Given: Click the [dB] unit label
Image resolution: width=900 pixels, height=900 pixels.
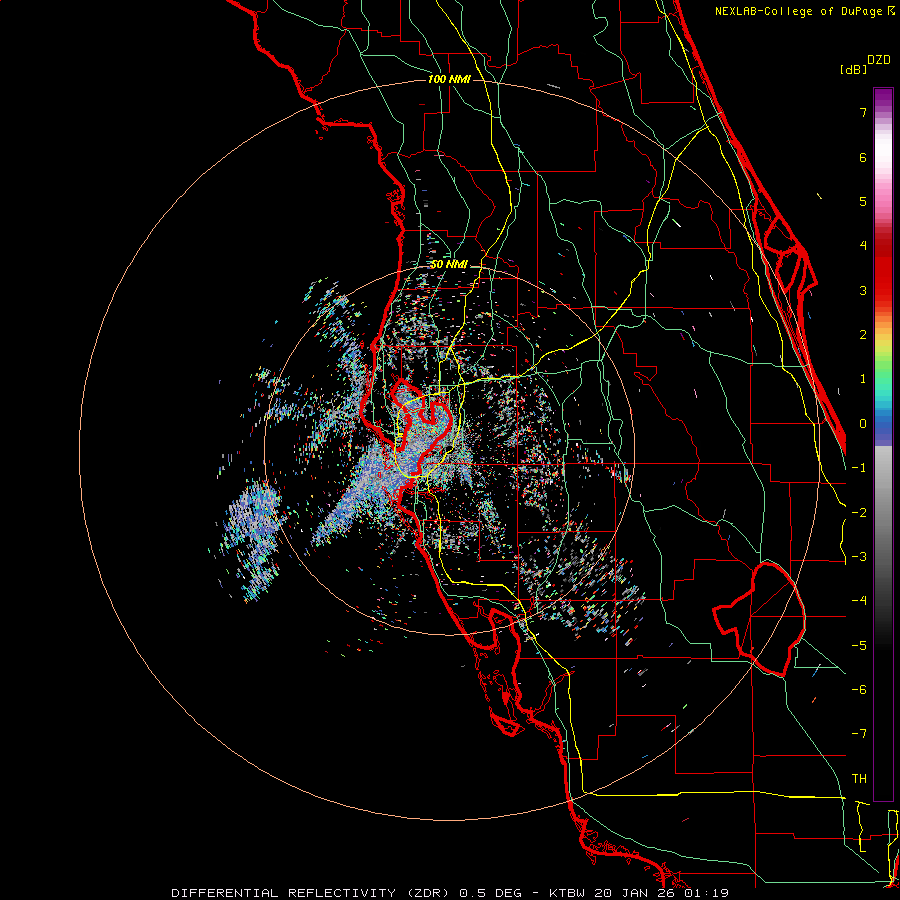Looking at the screenshot, I should [x=853, y=69].
